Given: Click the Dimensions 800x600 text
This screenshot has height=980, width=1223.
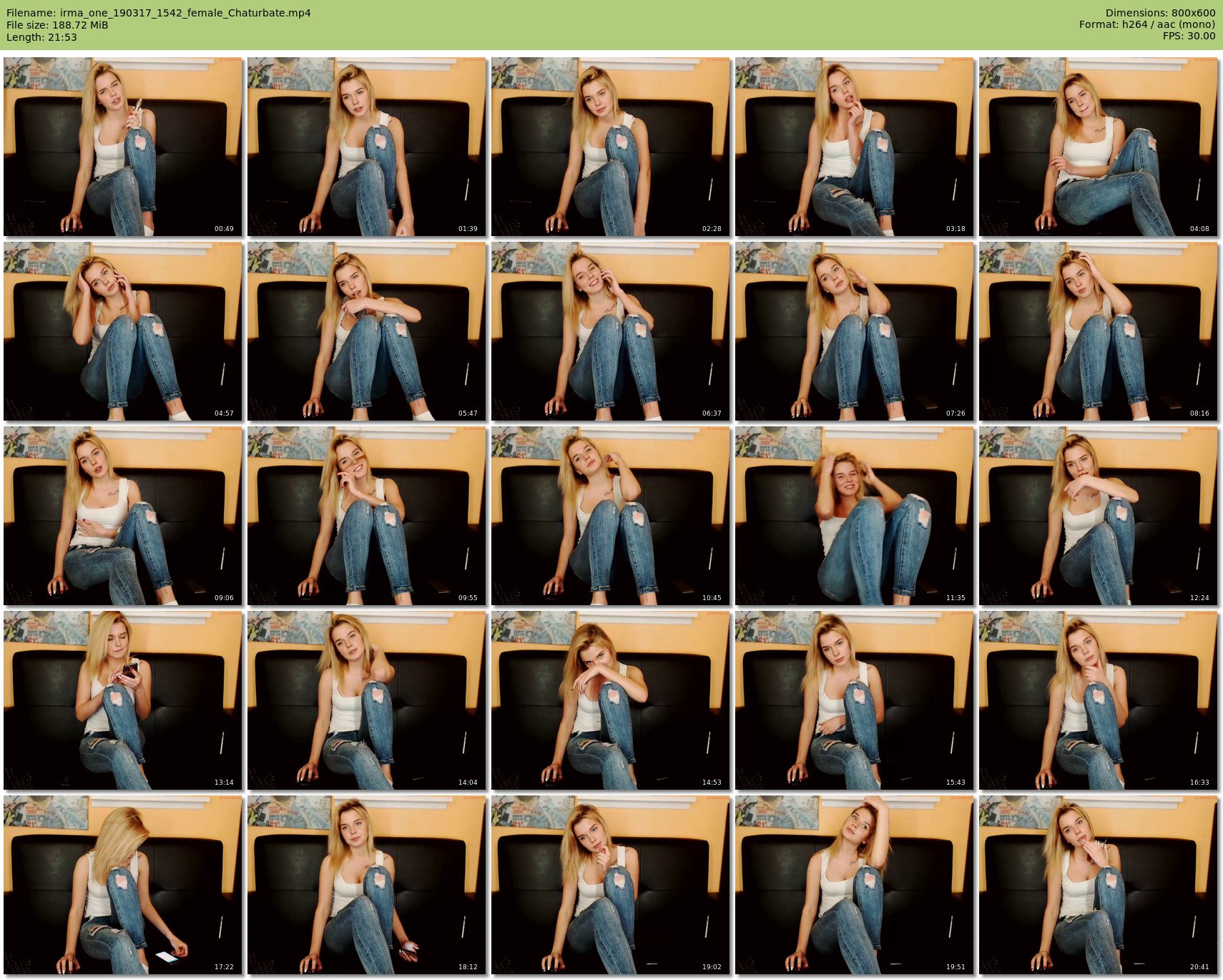Looking at the screenshot, I should 1160,13.
